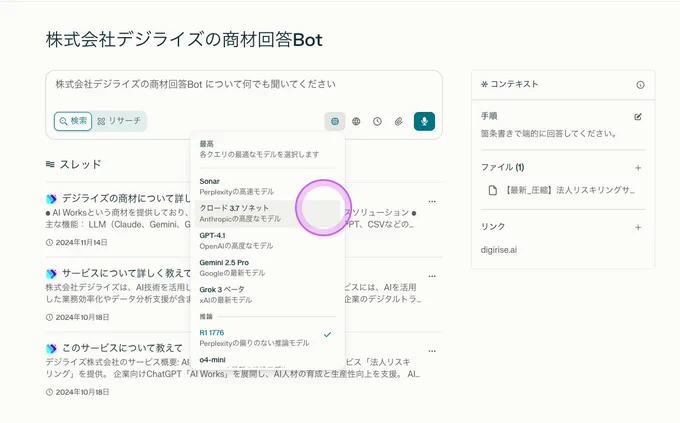Open thread サービスについて詳しく教えて

coord(126,273)
